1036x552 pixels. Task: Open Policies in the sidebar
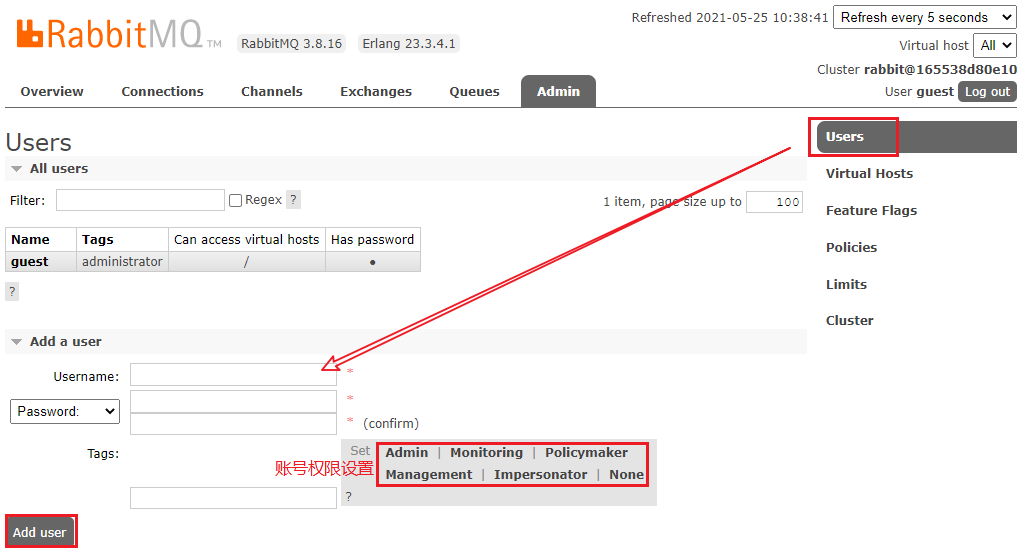point(852,248)
